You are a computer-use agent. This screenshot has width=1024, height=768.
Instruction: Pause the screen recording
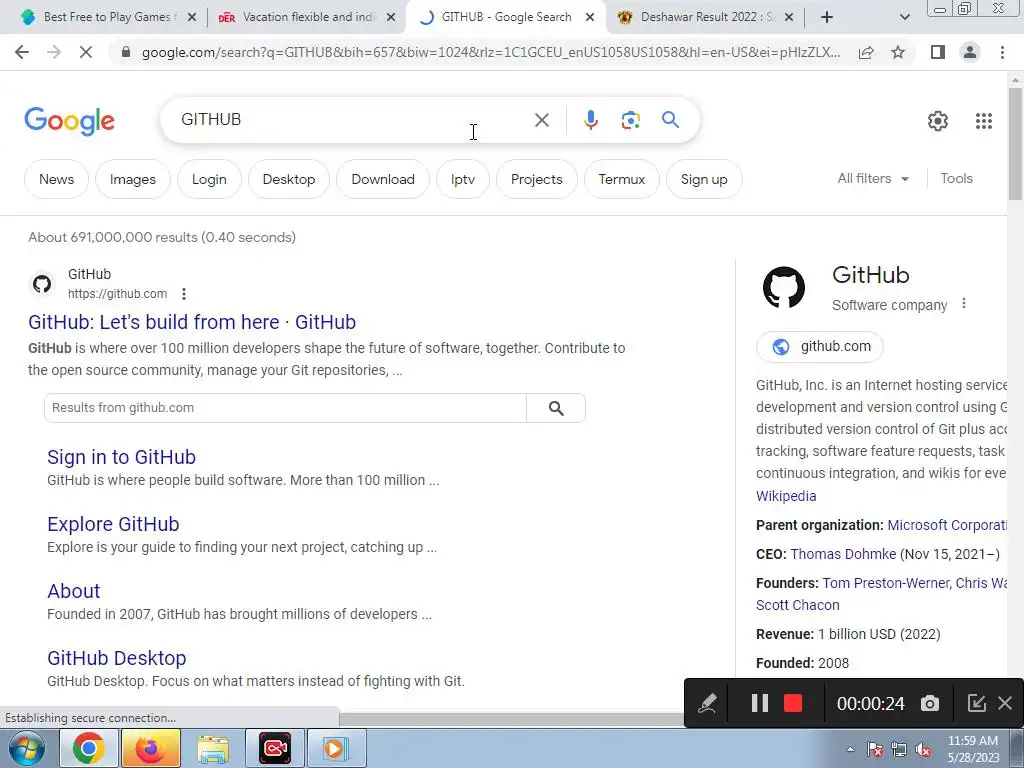760,703
